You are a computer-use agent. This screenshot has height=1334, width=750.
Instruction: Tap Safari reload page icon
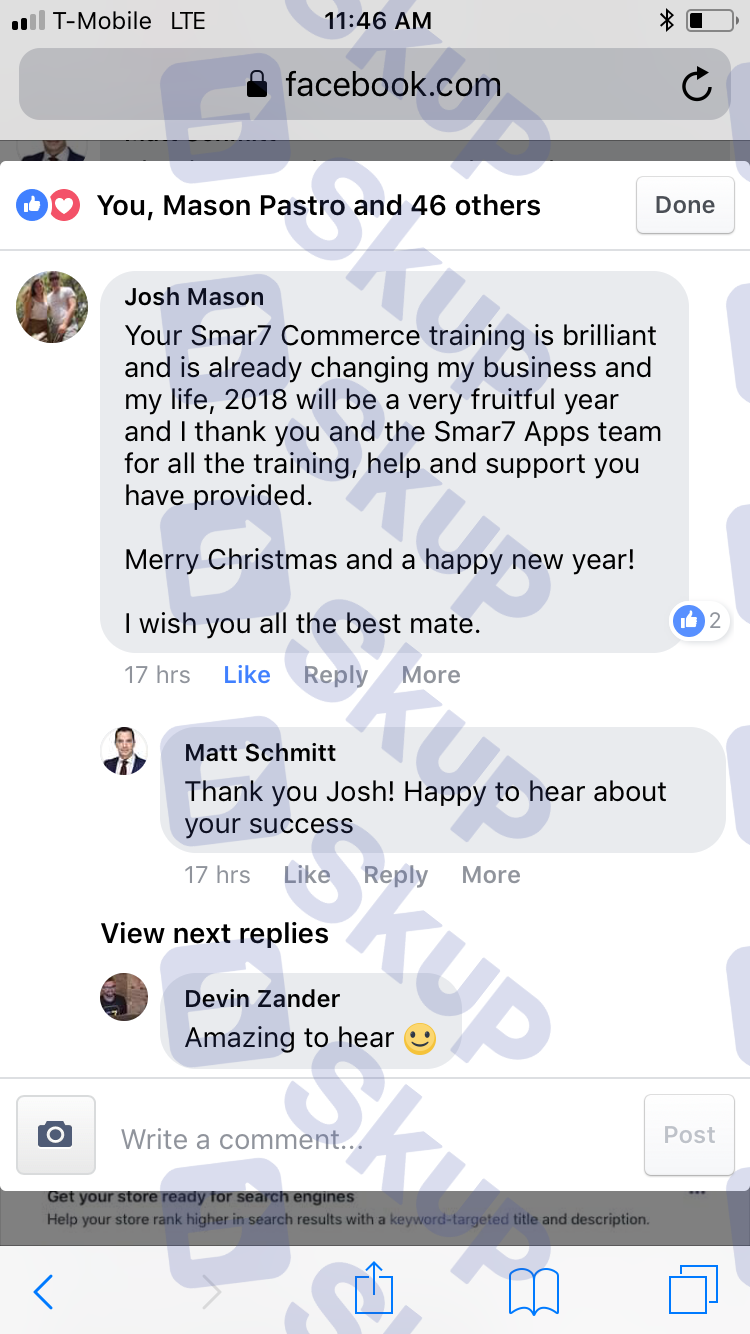coord(696,85)
